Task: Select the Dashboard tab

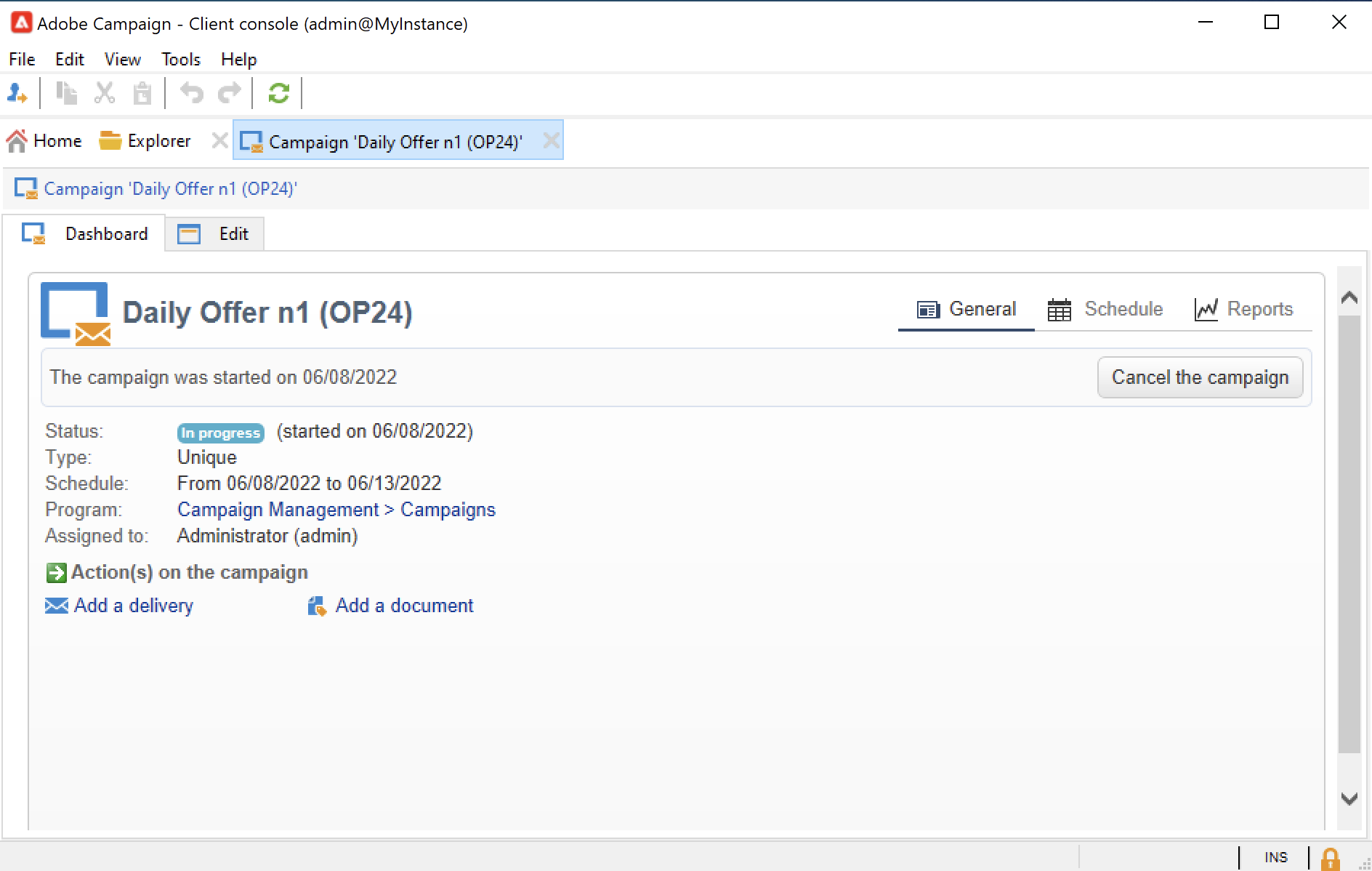Action: coord(84,233)
